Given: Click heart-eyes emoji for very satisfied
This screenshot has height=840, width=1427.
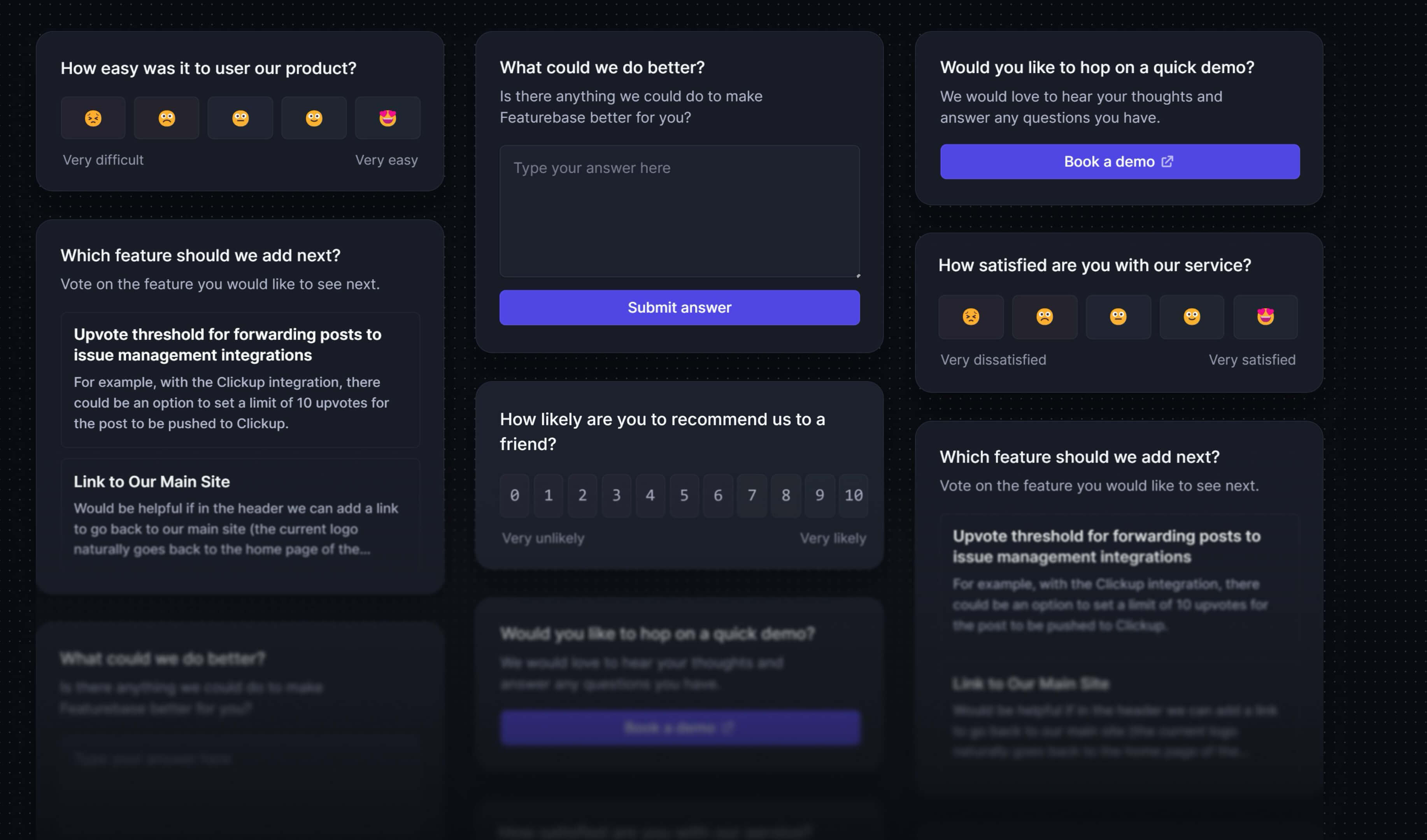Looking at the screenshot, I should pyautogui.click(x=1265, y=317).
